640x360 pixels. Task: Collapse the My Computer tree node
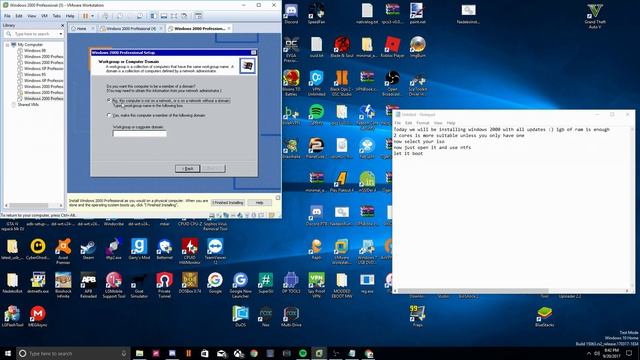(x=7, y=45)
